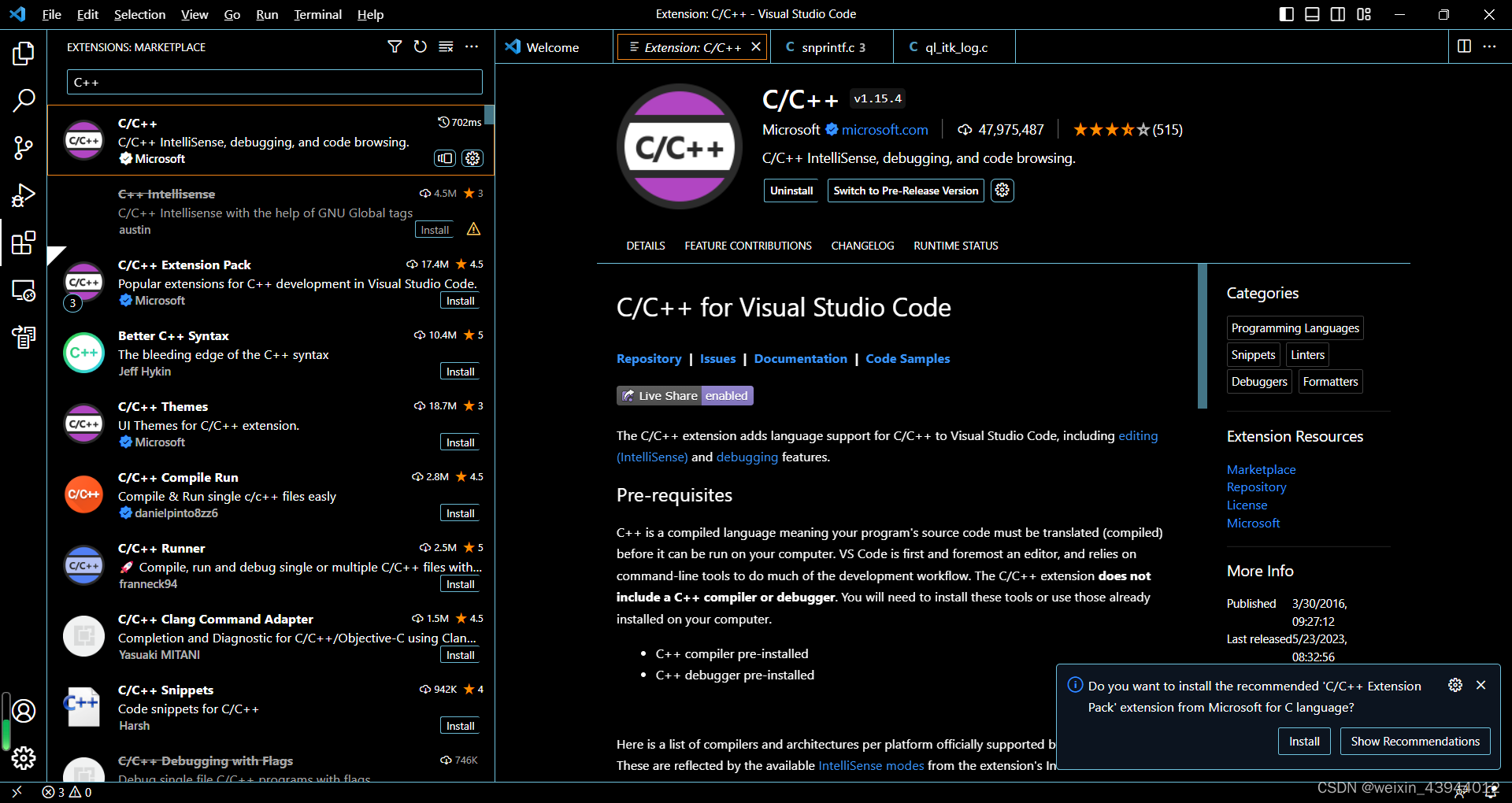
Task: Open the Extensions view icon
Action: coord(24,242)
